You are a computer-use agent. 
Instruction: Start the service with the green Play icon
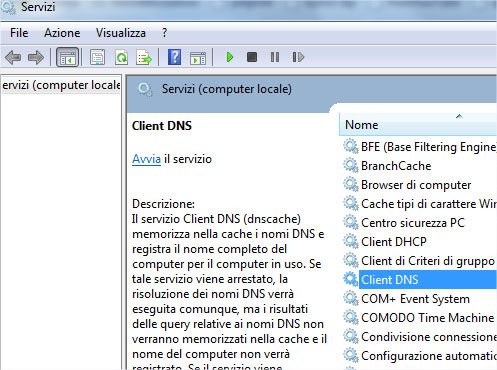[230, 57]
